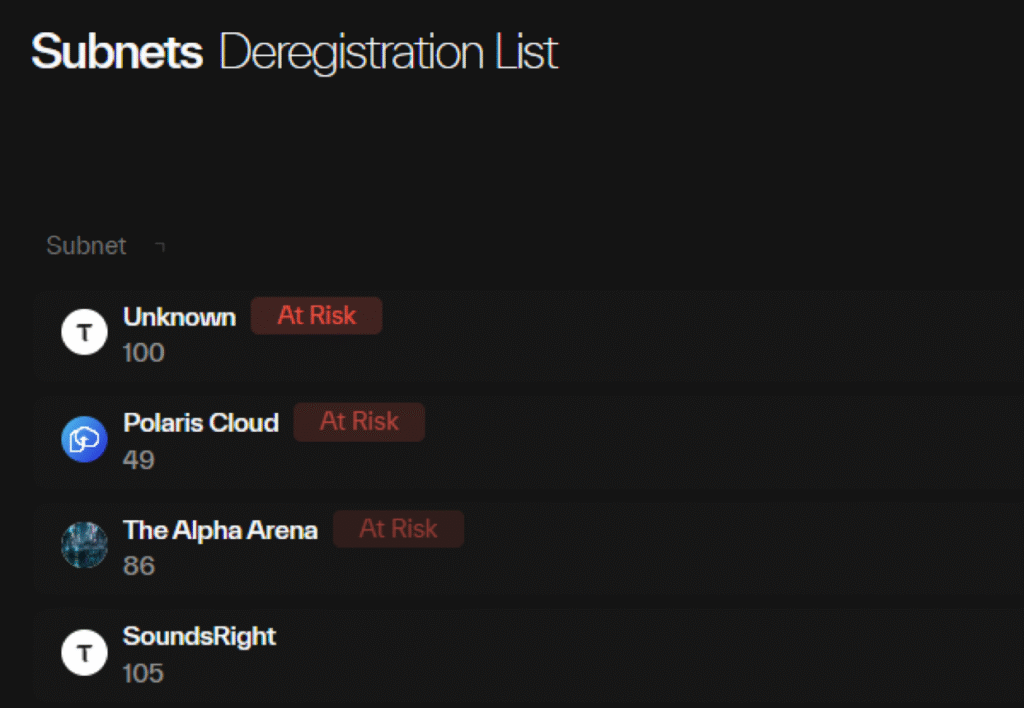Click At Risk badge next to Unknown
The image size is (1024, 708).
[316, 315]
